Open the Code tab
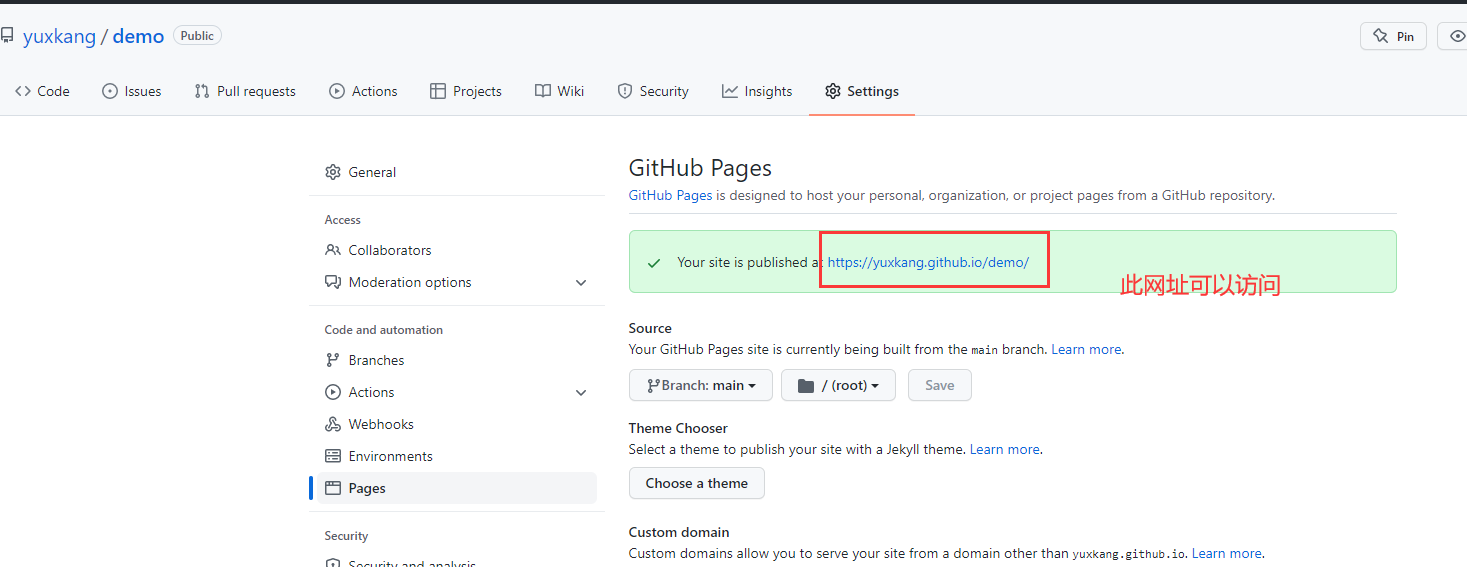Screen dimensions: 1467x567 point(42,91)
